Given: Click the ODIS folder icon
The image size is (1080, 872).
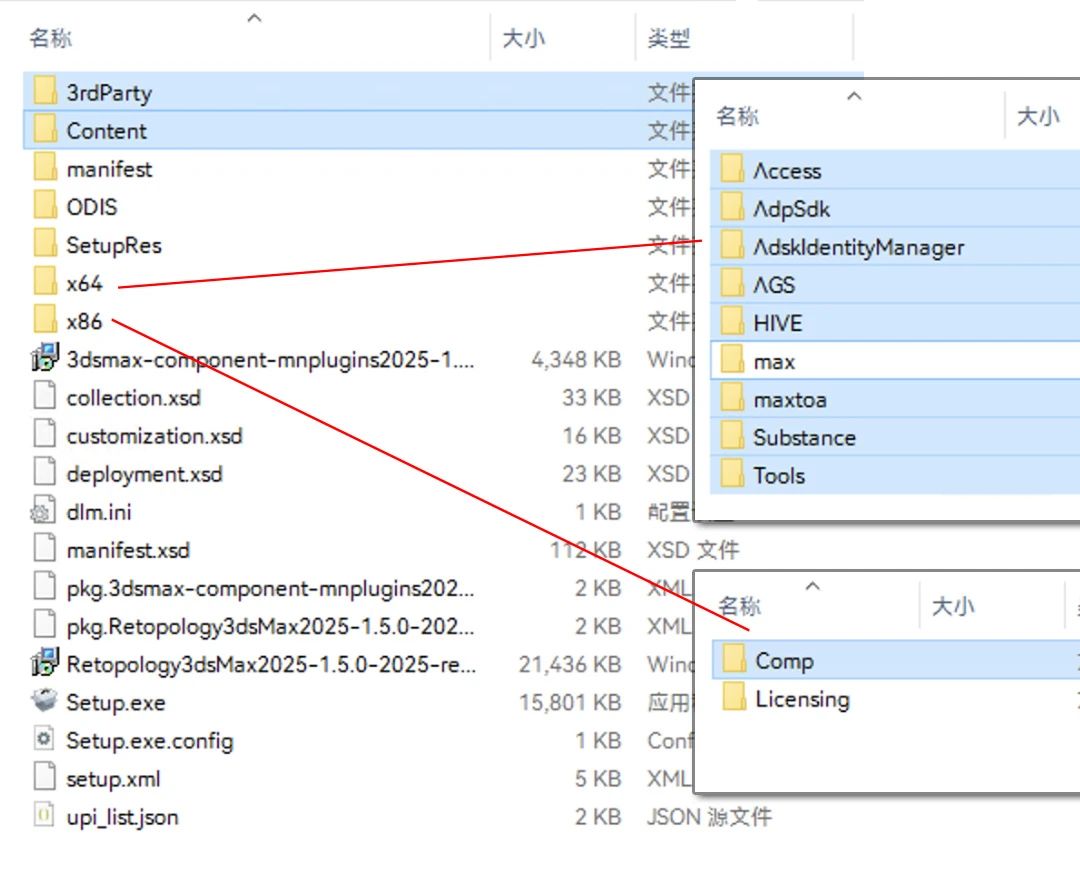Looking at the screenshot, I should 45,207.
